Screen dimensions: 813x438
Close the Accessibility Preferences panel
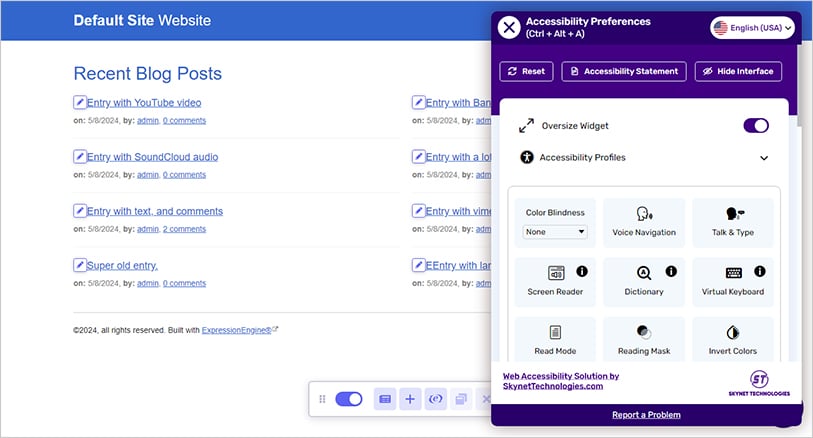tap(509, 27)
